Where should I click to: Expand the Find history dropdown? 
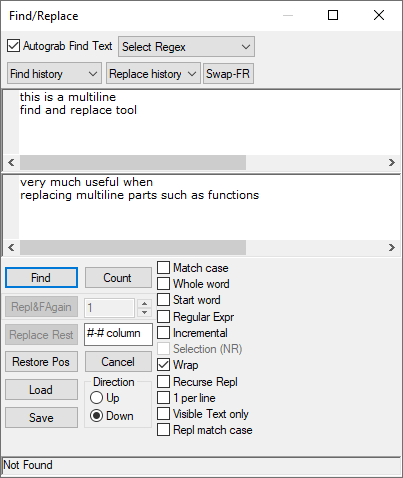pos(54,74)
